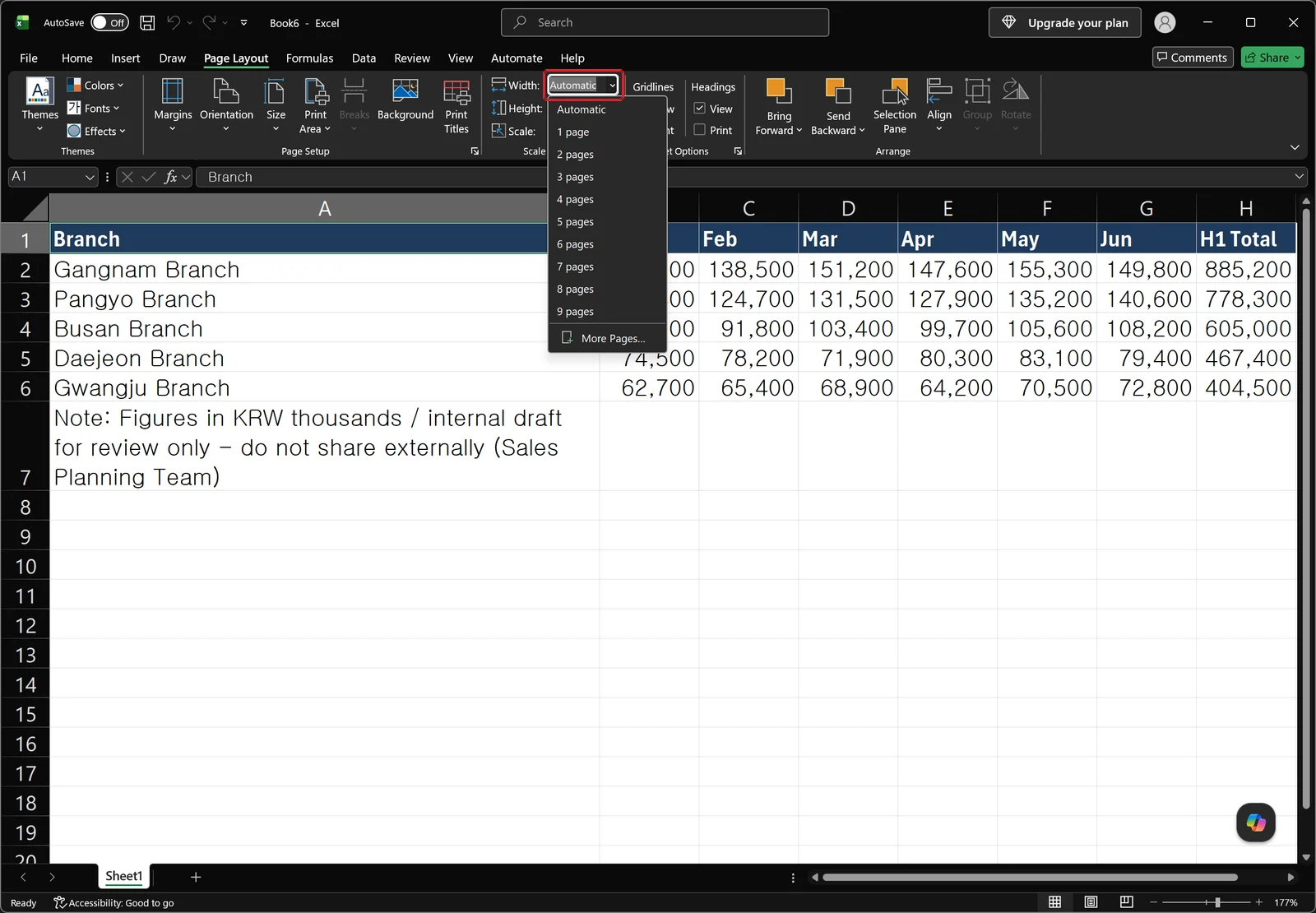The image size is (1316, 913).
Task: Open the Formulas ribbon tab
Action: (x=309, y=58)
